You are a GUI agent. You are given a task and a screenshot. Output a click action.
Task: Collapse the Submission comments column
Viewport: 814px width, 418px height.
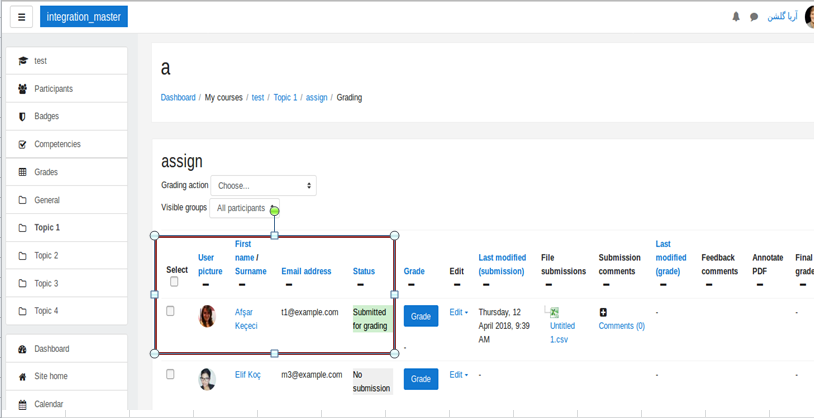click(606, 285)
